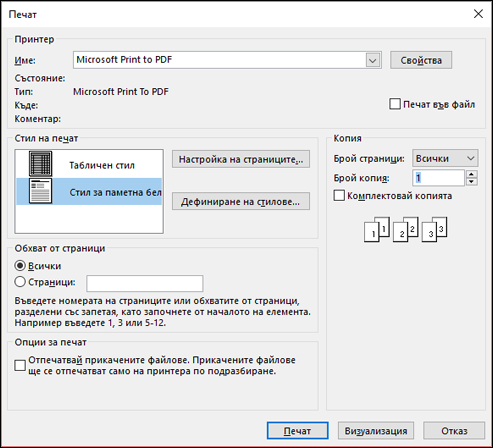Decrease number of copies with down arrow
The image size is (493, 448).
(x=471, y=181)
